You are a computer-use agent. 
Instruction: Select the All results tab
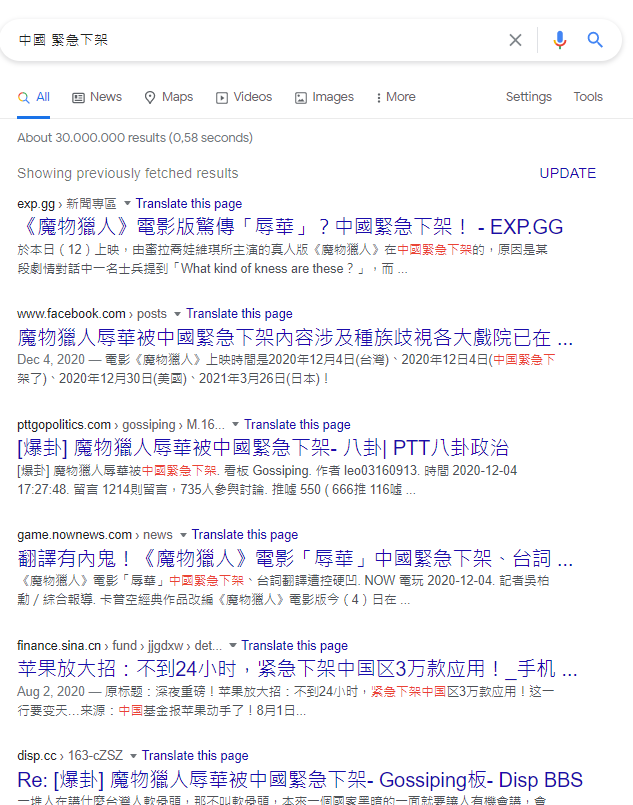click(x=33, y=97)
